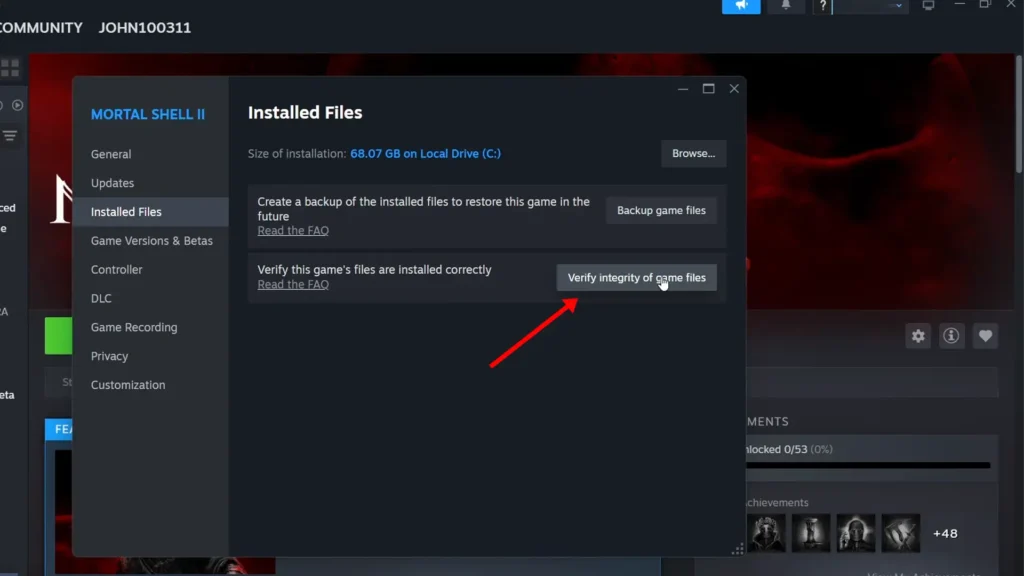Minimize the properties dialog
1024x576 pixels.
tap(683, 89)
